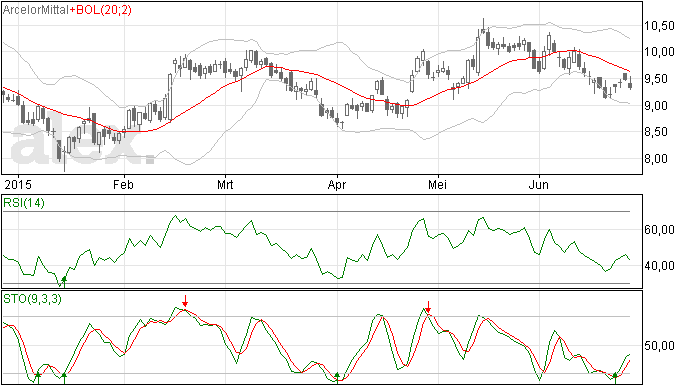Click the 10,00 price axis label
Image resolution: width=690 pixels, height=387 pixels.
[x=659, y=52]
